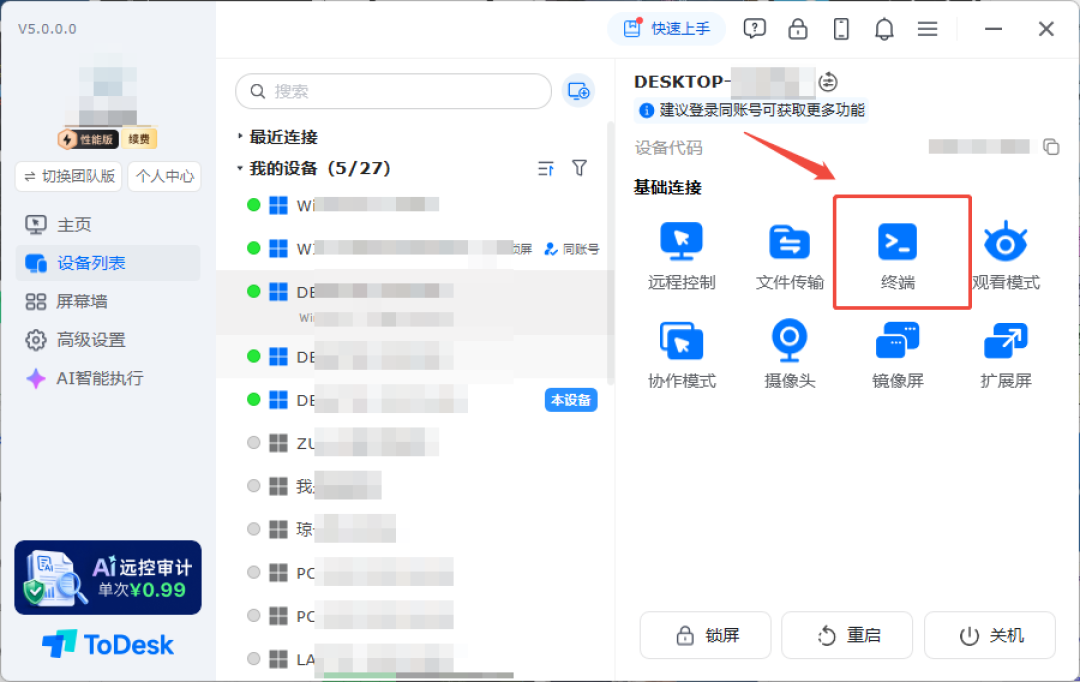Start Mirror Screen (镜像屏)
The image size is (1080, 682).
tap(897, 355)
